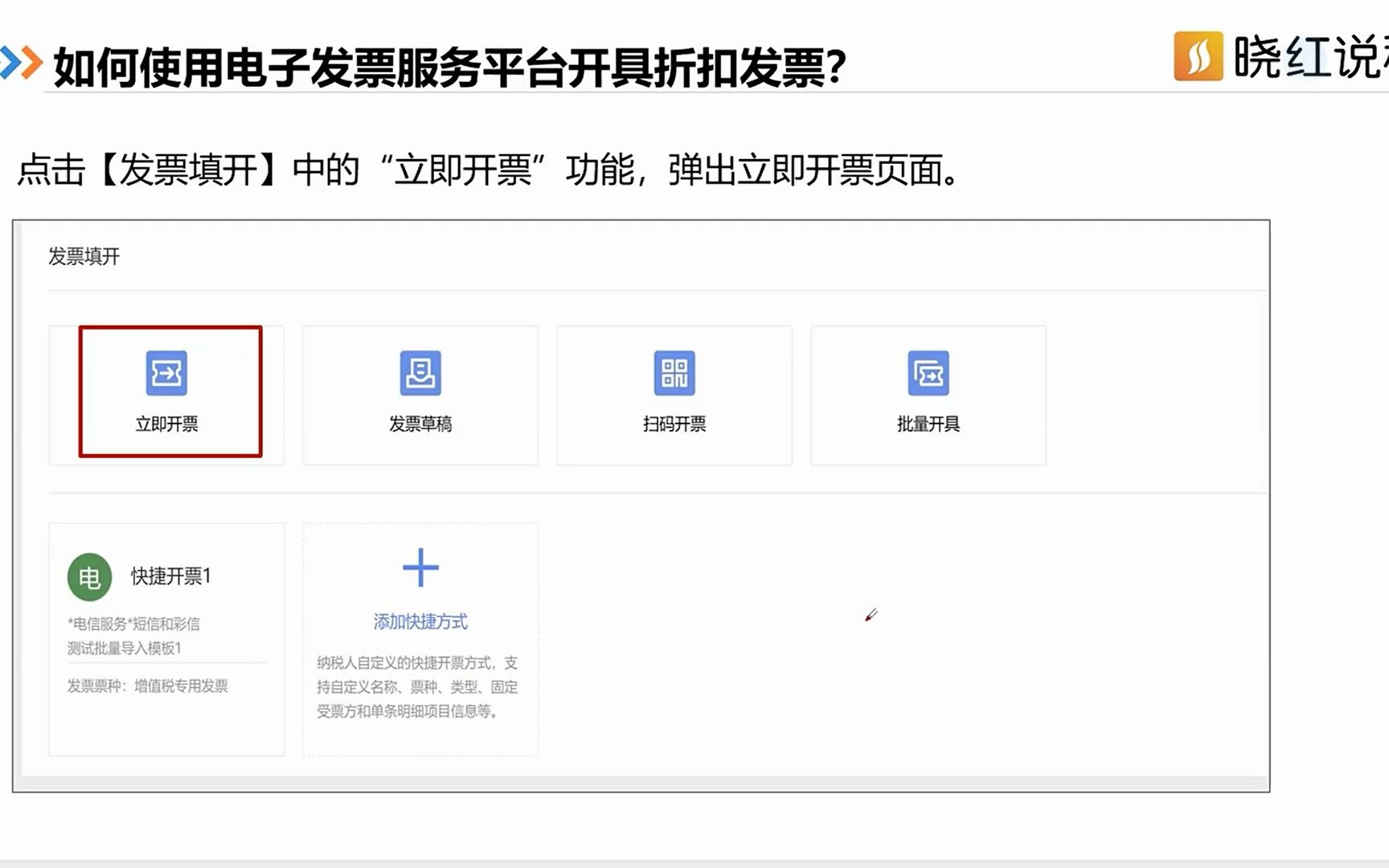
Task: Click the 发票草稿 label
Action: click(x=420, y=424)
